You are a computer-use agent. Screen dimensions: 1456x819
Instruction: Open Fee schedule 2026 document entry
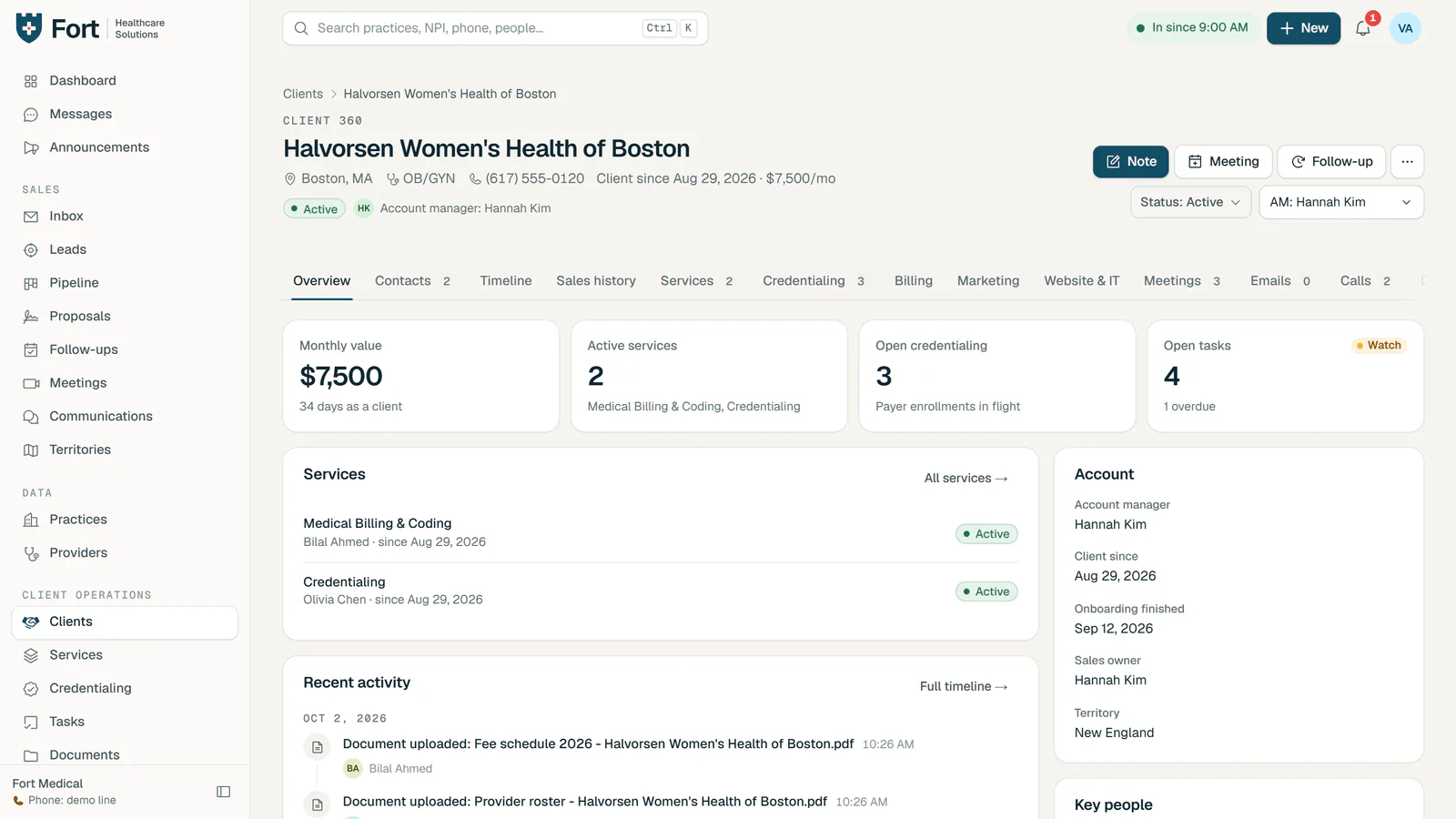coord(598,744)
